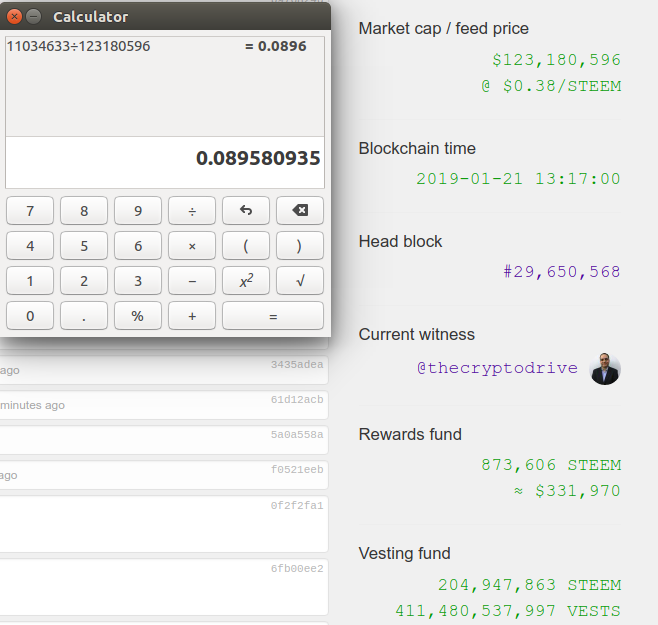Click the Market cap / feed price heading

click(x=444, y=29)
